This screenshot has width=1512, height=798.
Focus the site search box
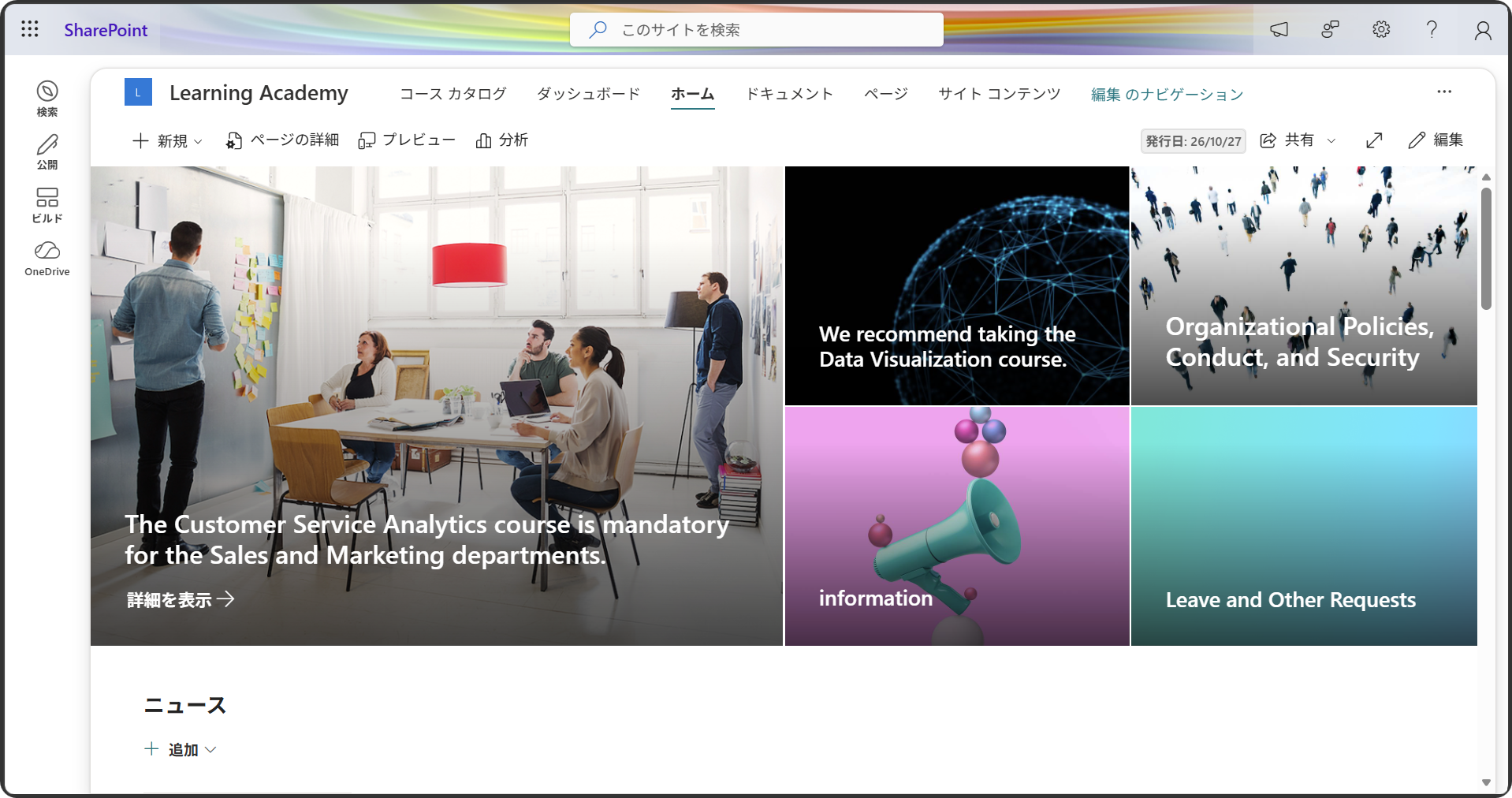pyautogui.click(x=756, y=29)
